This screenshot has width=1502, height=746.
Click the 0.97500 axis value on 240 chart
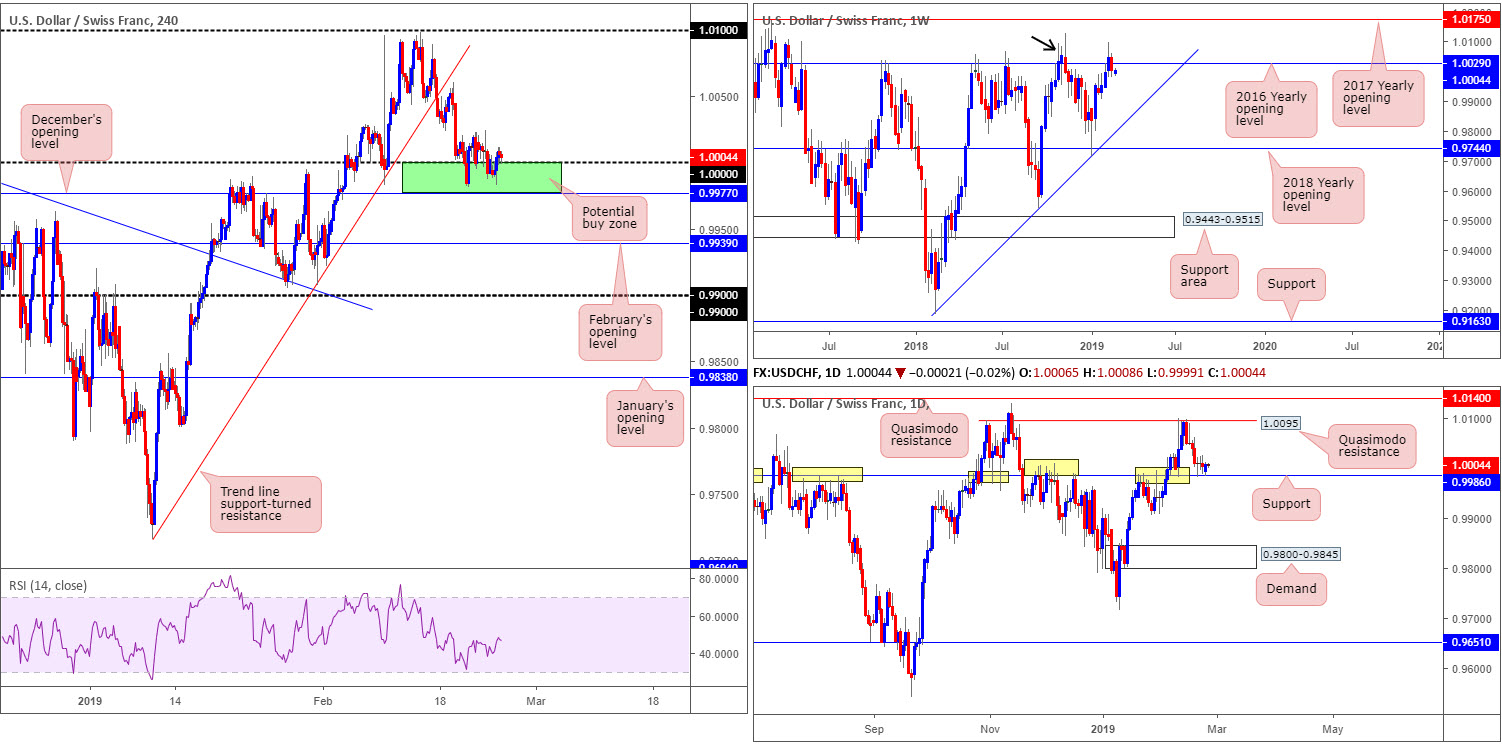pyautogui.click(x=719, y=495)
